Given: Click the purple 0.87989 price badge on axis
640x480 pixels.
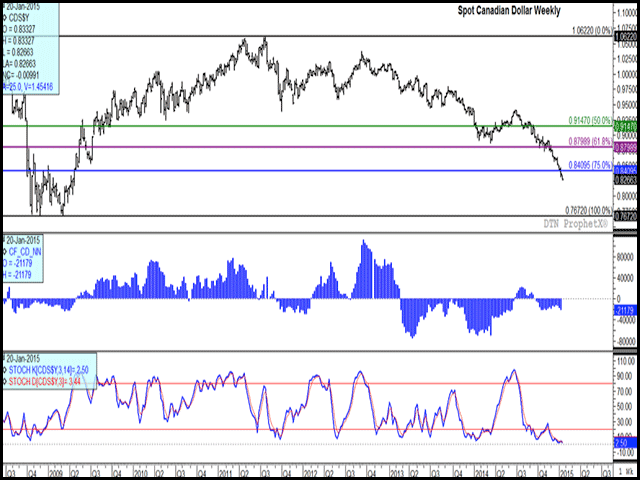Looking at the screenshot, I should pyautogui.click(x=625, y=147).
